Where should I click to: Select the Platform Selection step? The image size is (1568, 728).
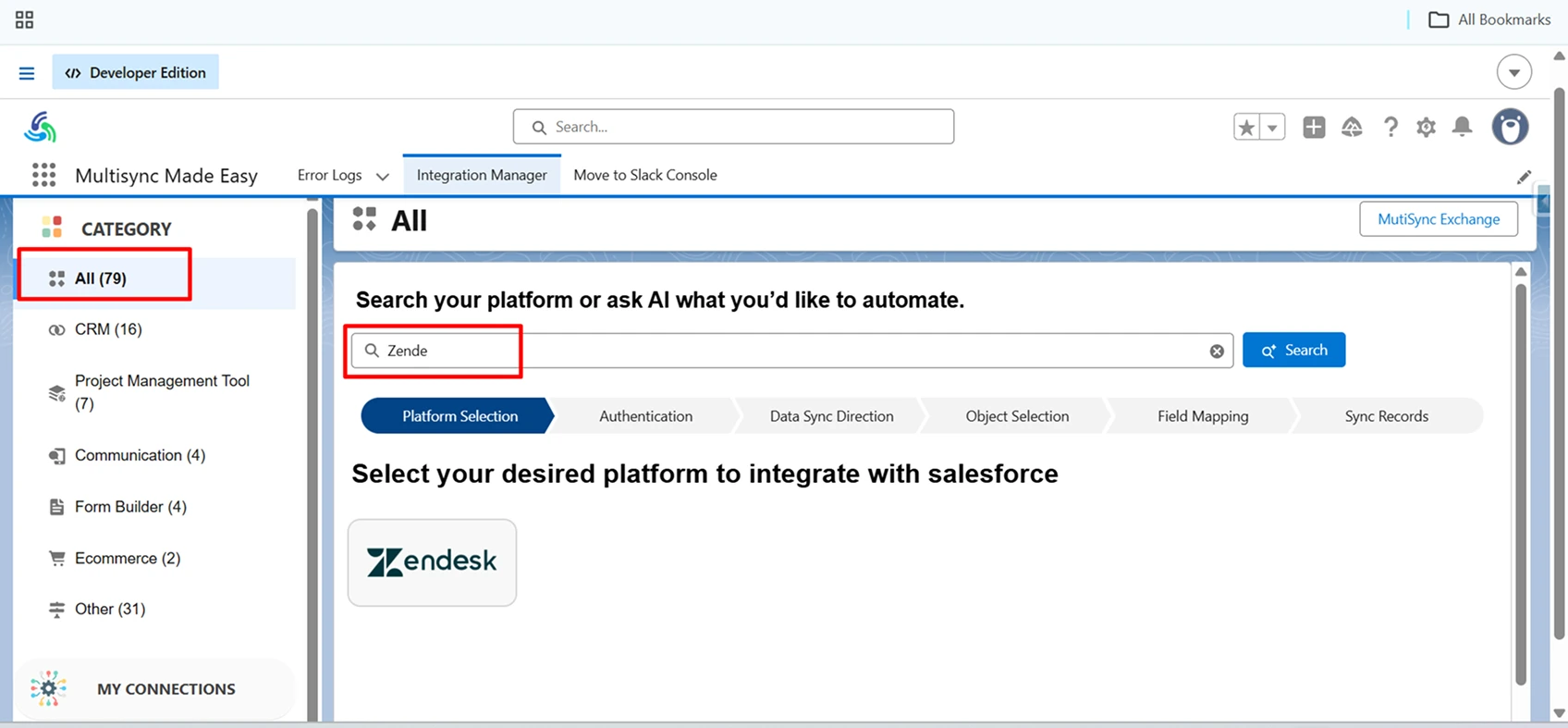(459, 416)
